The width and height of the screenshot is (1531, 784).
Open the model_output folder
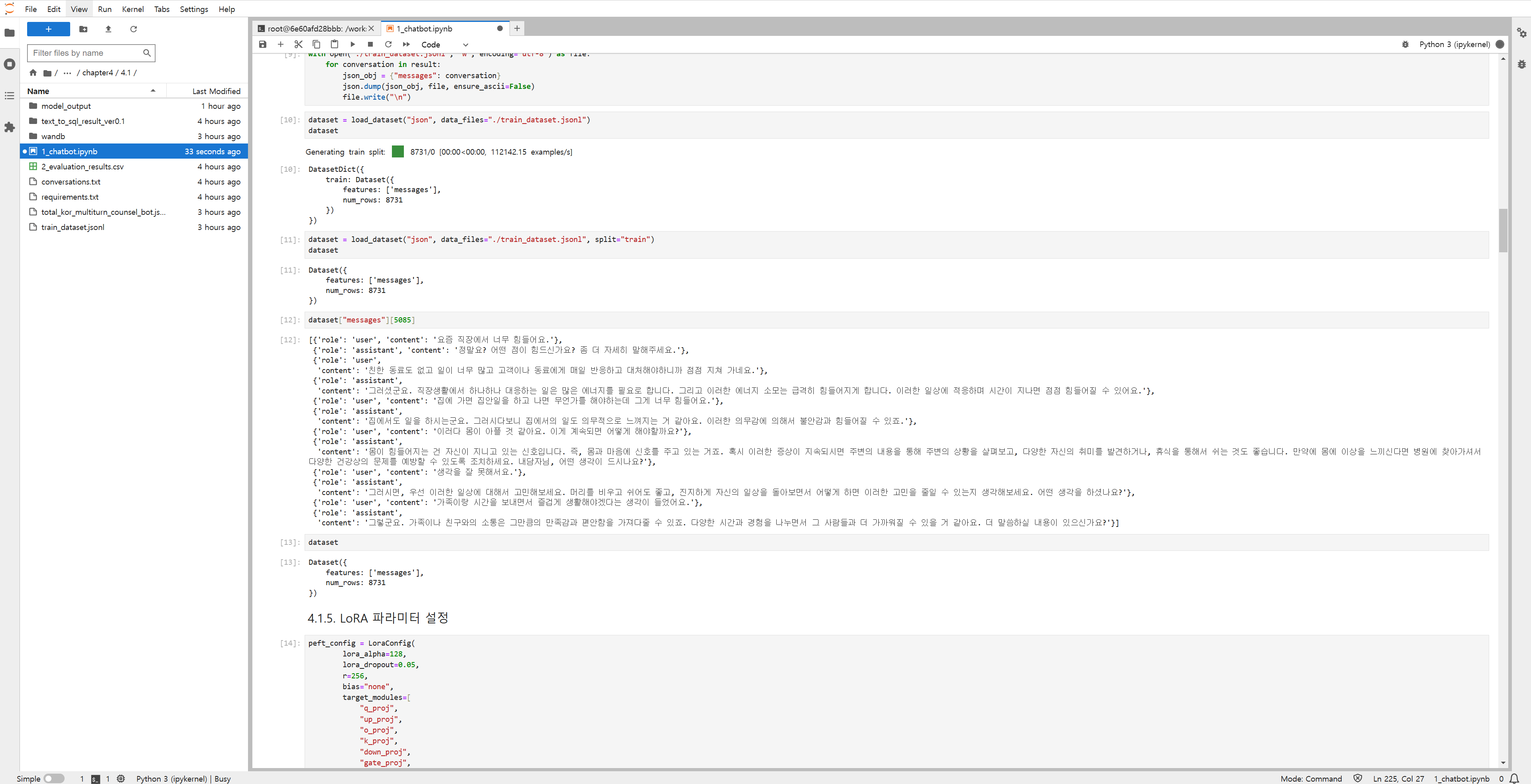click(x=66, y=106)
